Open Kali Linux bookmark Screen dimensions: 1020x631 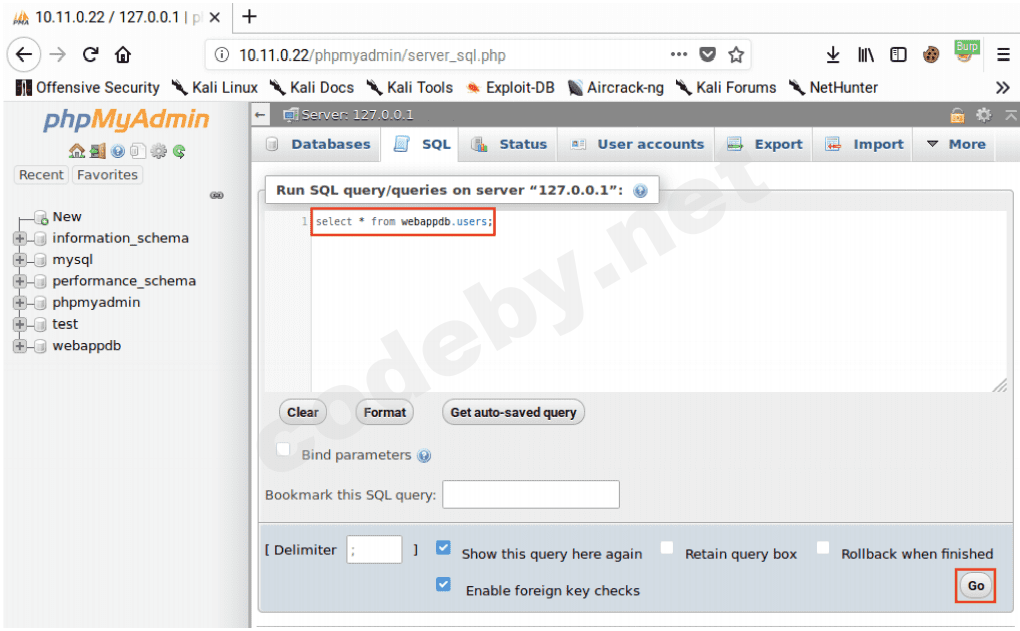click(x=215, y=87)
